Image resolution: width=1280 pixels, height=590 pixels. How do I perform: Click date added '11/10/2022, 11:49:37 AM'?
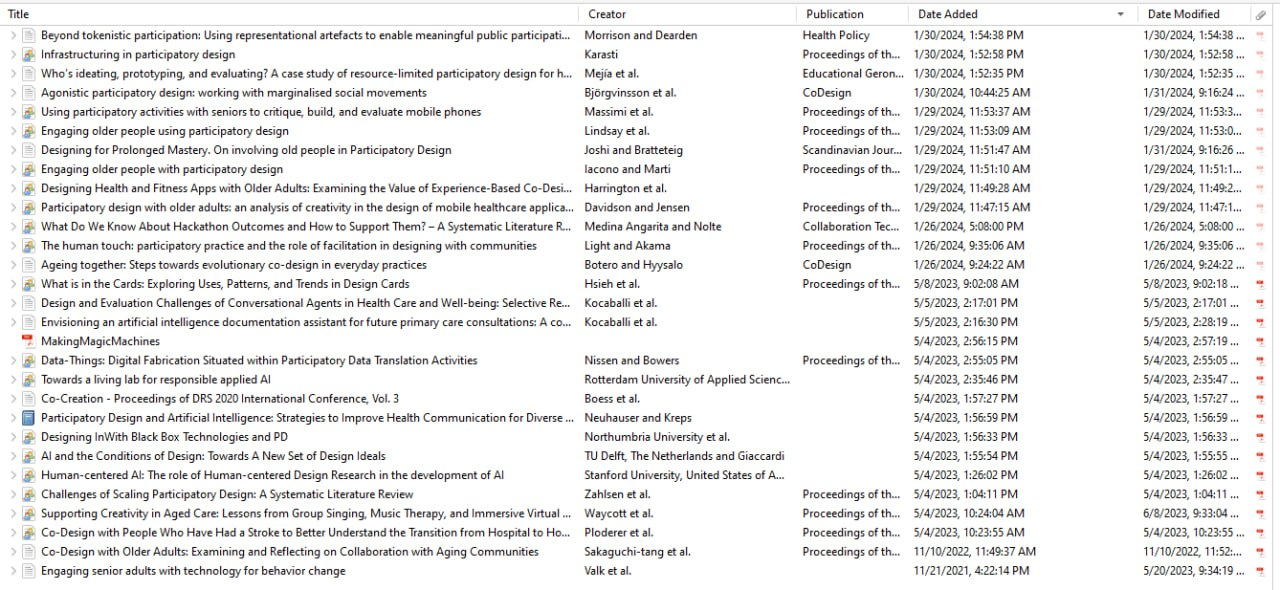(x=975, y=552)
